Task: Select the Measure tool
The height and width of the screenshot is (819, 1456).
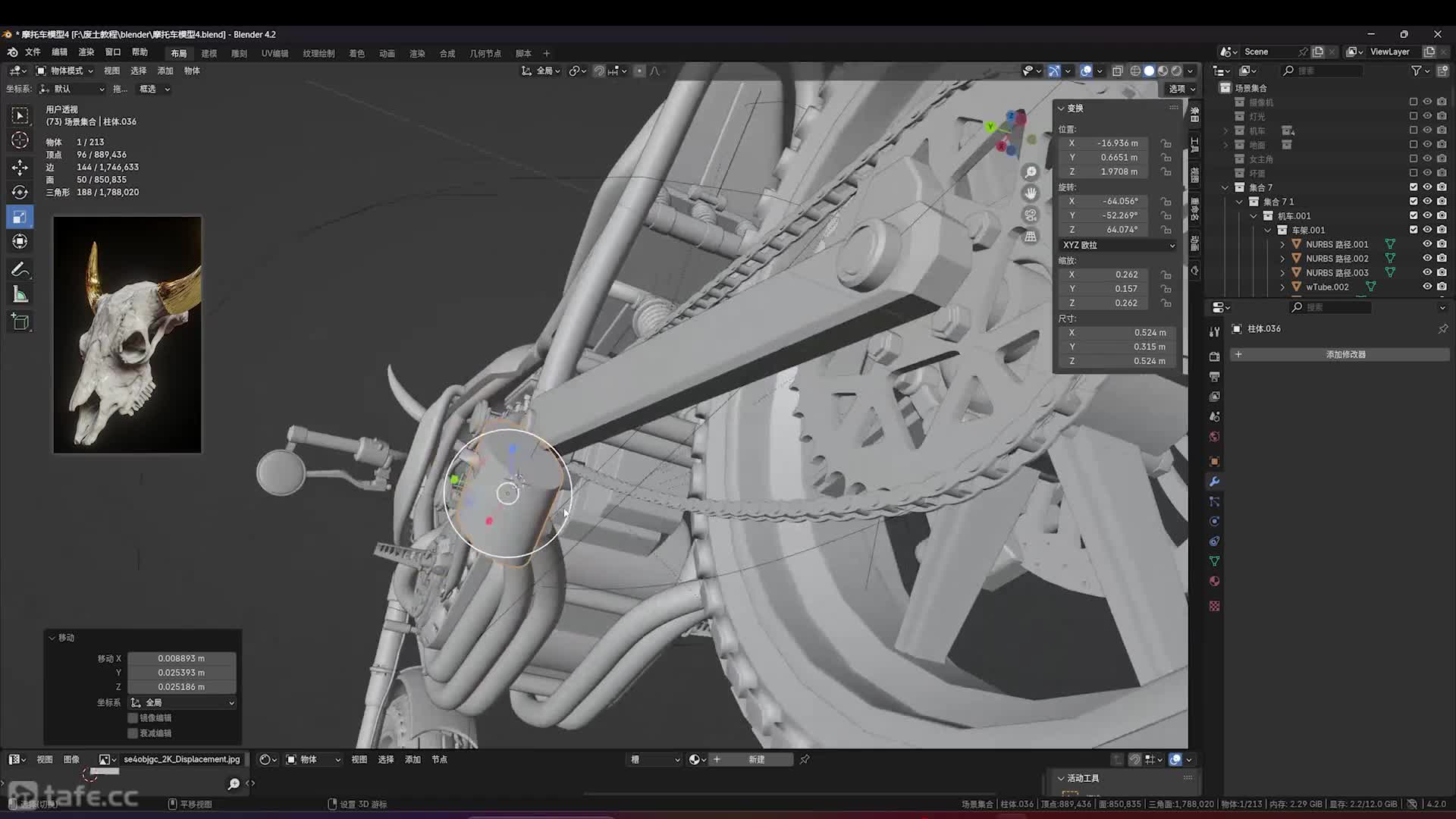Action: (x=20, y=295)
